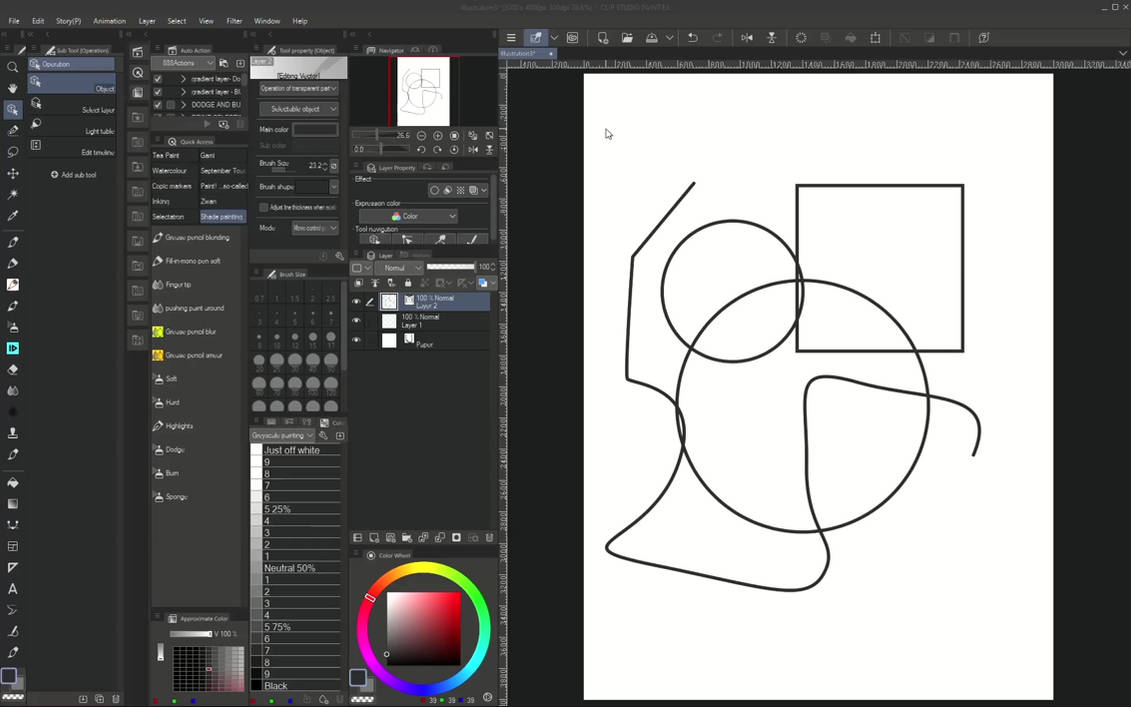
Task: Select the Hand tool
Action: 12,88
